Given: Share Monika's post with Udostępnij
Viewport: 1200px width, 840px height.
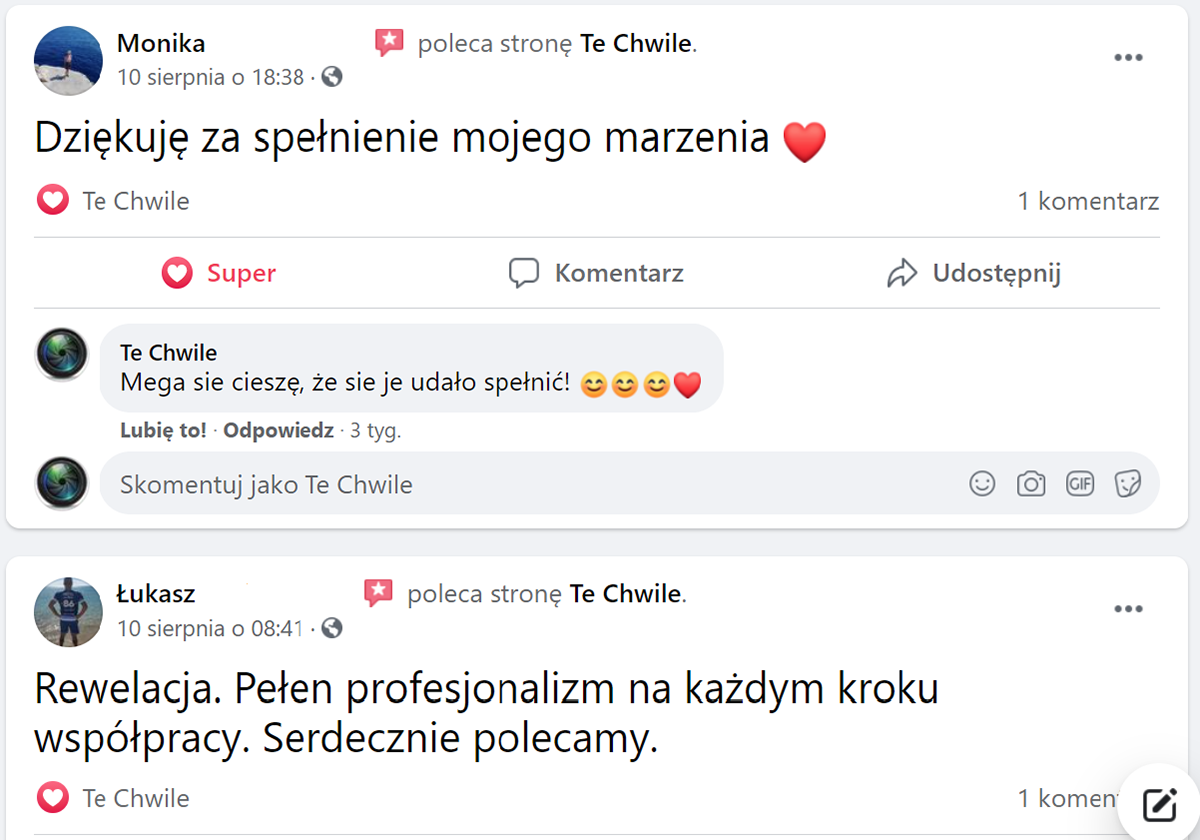Looking at the screenshot, I should tap(974, 273).
